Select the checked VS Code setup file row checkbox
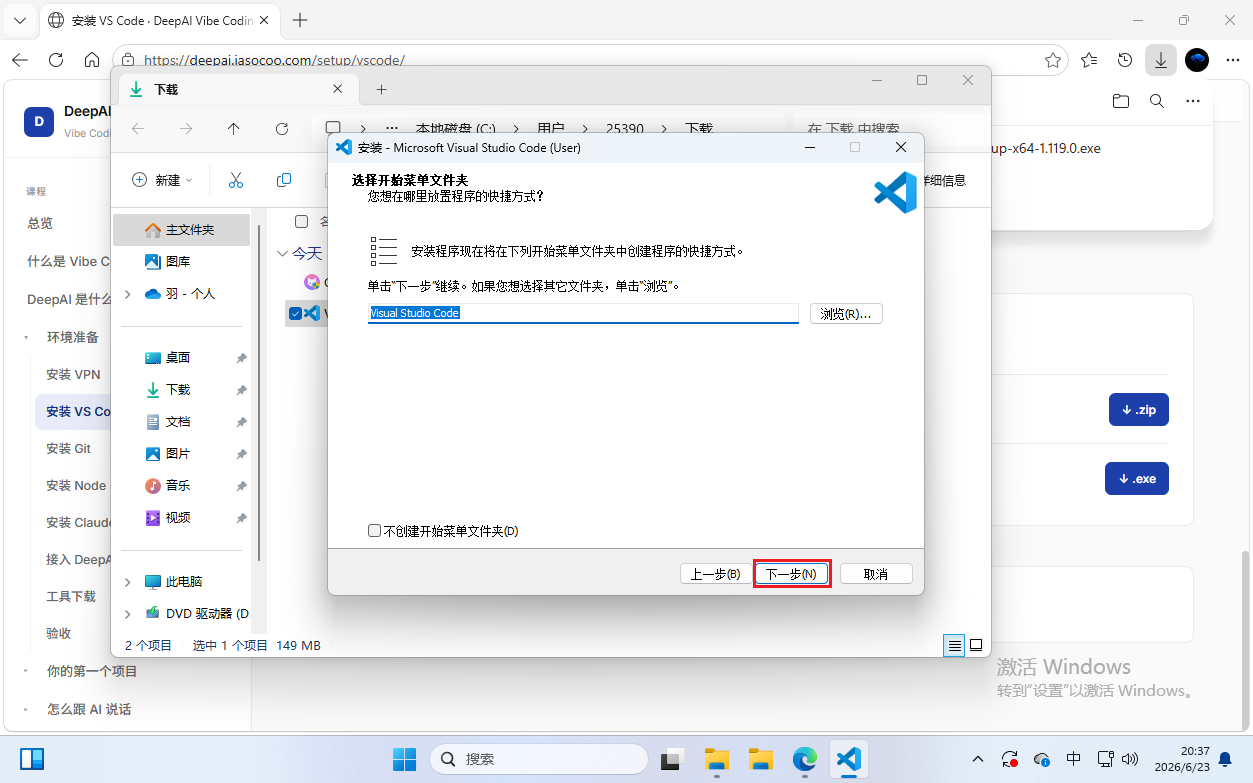 295,313
